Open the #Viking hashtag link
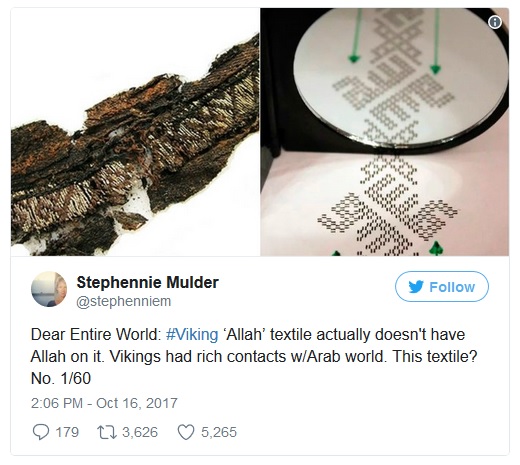This screenshot has height=465, width=520. pyautogui.click(x=192, y=334)
